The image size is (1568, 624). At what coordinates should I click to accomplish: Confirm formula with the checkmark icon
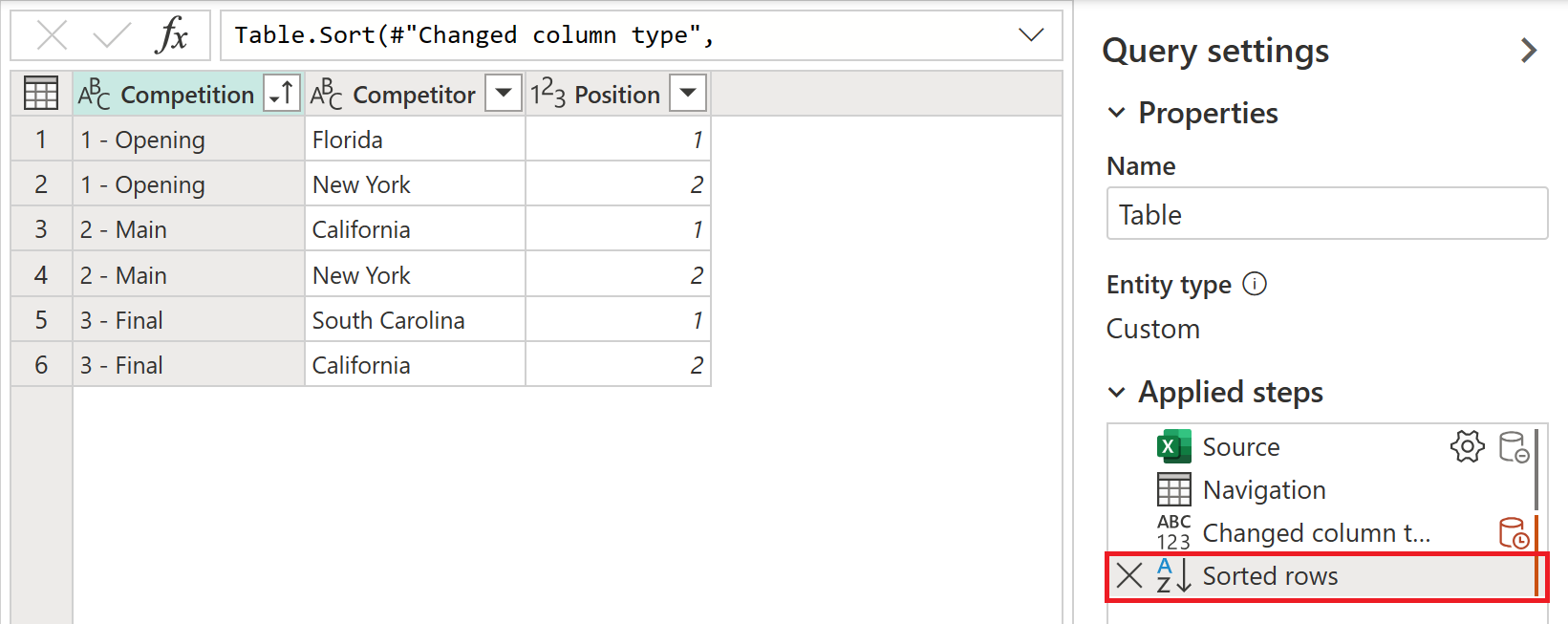coord(112,36)
